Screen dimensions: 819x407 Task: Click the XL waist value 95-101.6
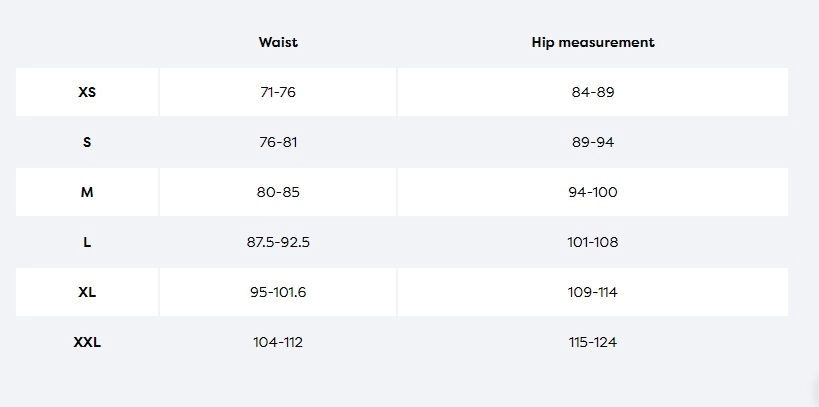pyautogui.click(x=278, y=293)
